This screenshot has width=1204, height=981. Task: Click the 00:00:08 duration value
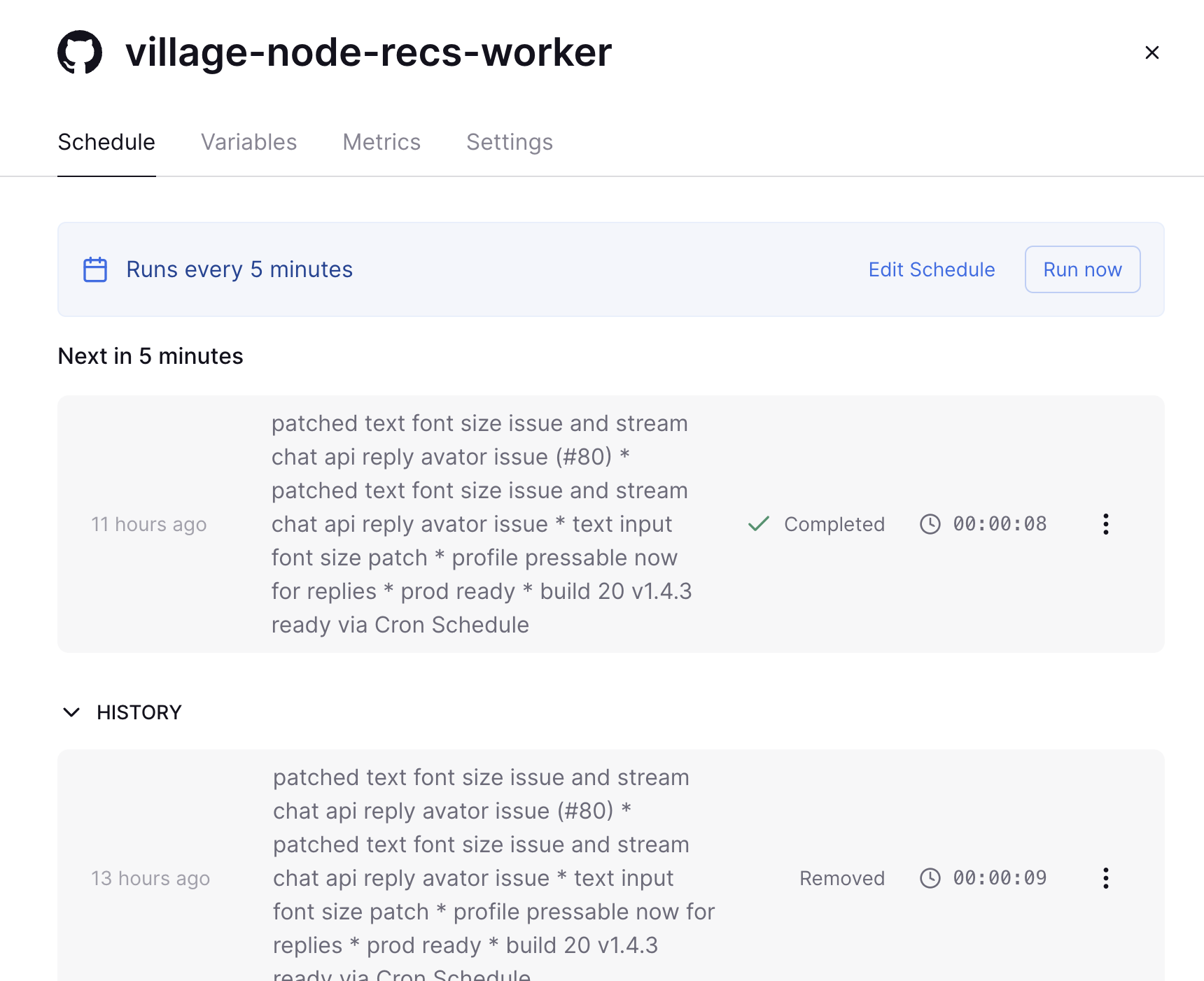[1000, 524]
